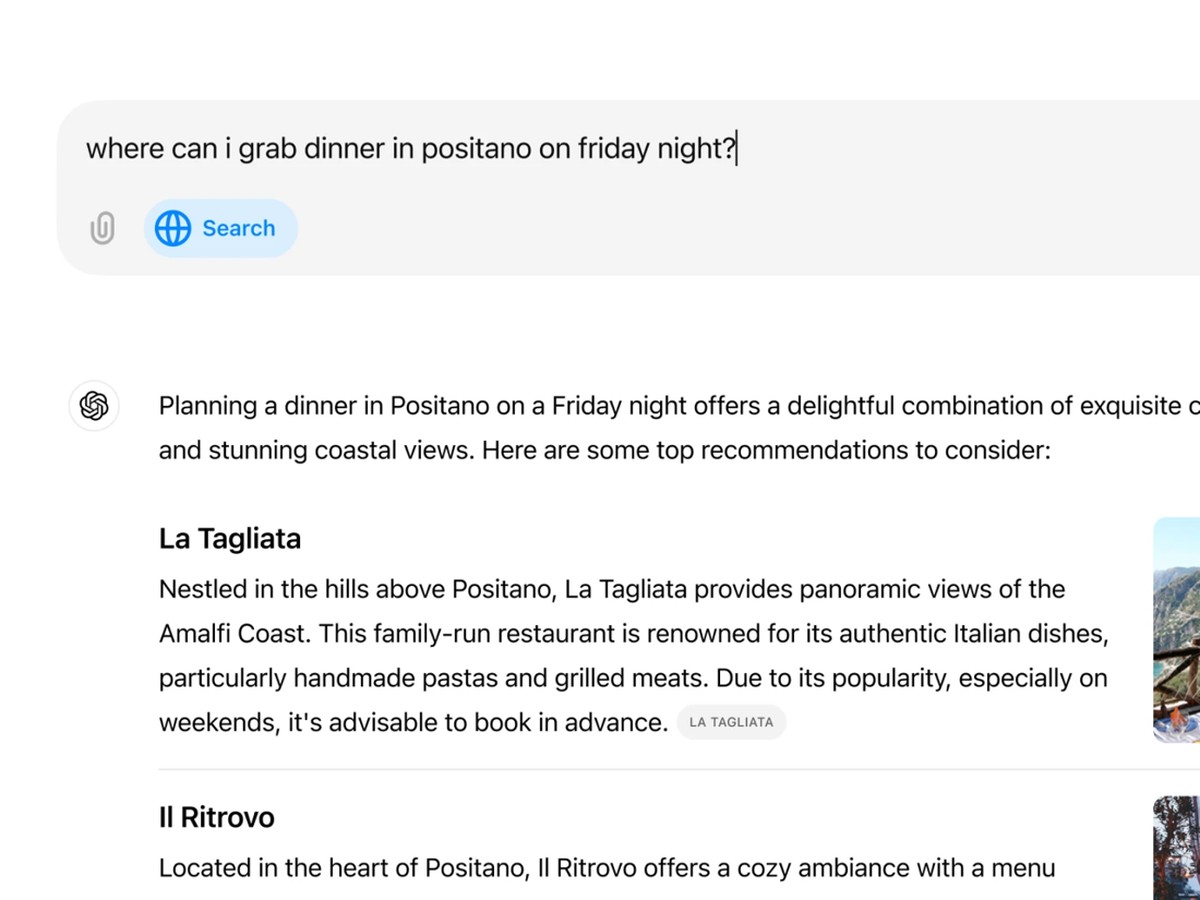Toggle the Search web mode label
The height and width of the screenshot is (900, 1200).
pos(238,229)
